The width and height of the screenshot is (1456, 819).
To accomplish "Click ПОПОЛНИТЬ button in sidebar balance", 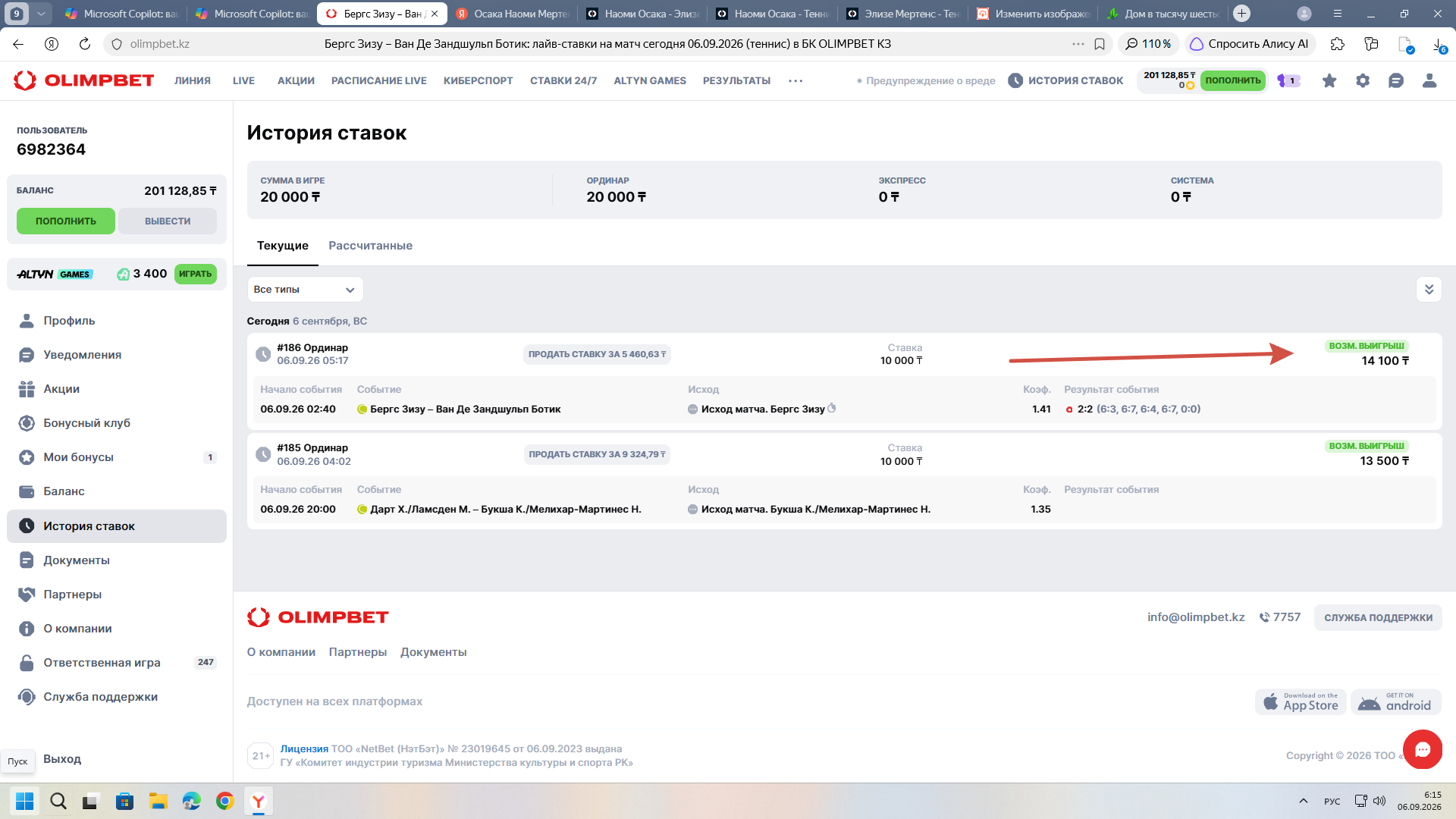I will click(x=66, y=221).
